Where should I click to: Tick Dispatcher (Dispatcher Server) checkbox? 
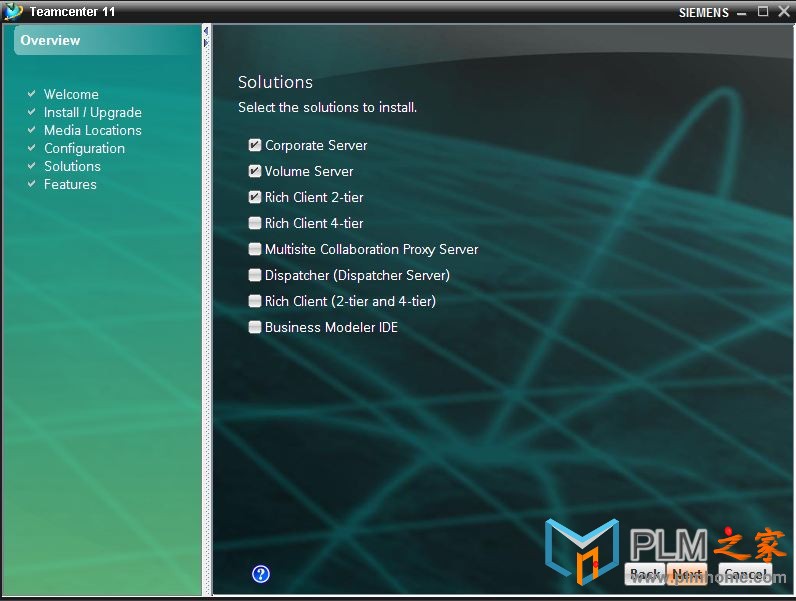[255, 275]
